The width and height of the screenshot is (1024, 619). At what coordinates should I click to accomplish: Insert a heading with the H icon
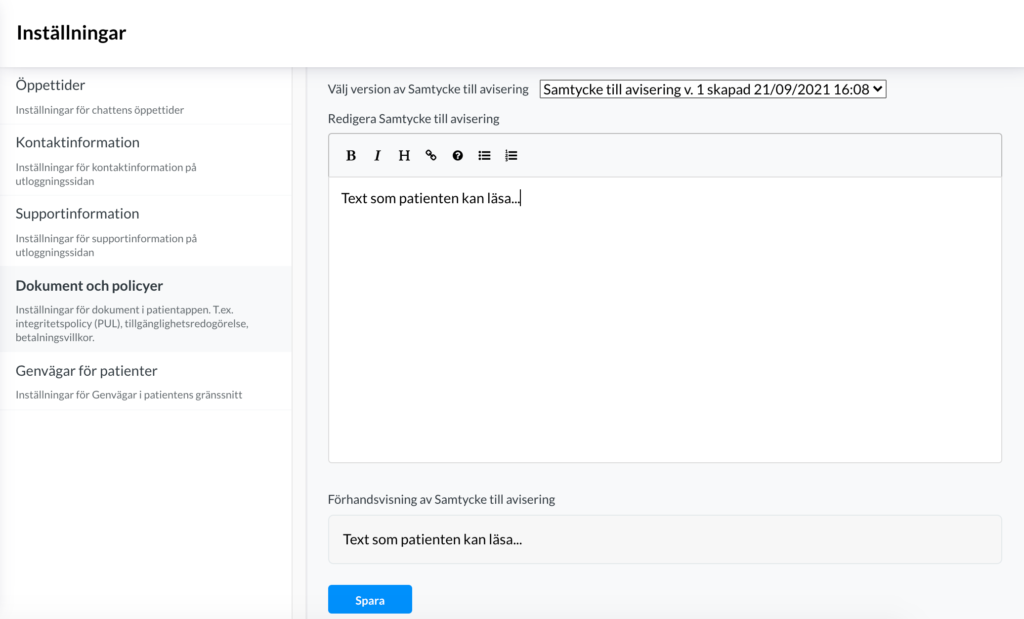tap(404, 155)
